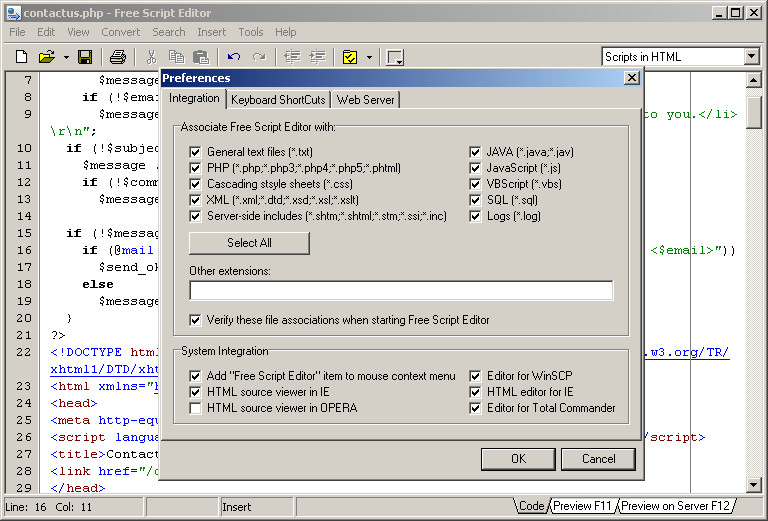Click the Redo arrow icon
This screenshot has height=521, width=768.
pos(259,57)
